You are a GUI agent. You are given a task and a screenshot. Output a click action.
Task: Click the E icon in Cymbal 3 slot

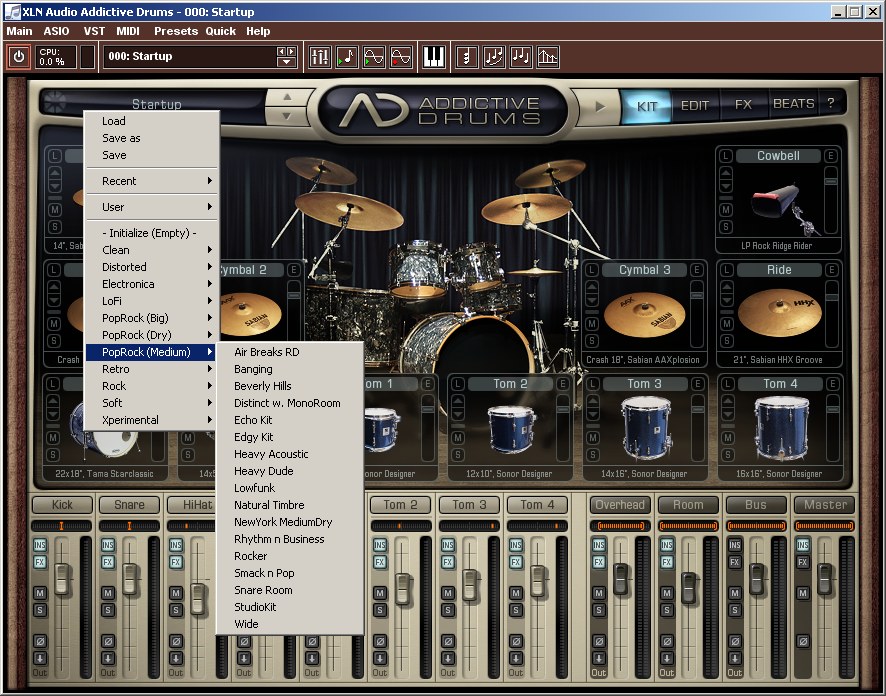tap(697, 270)
